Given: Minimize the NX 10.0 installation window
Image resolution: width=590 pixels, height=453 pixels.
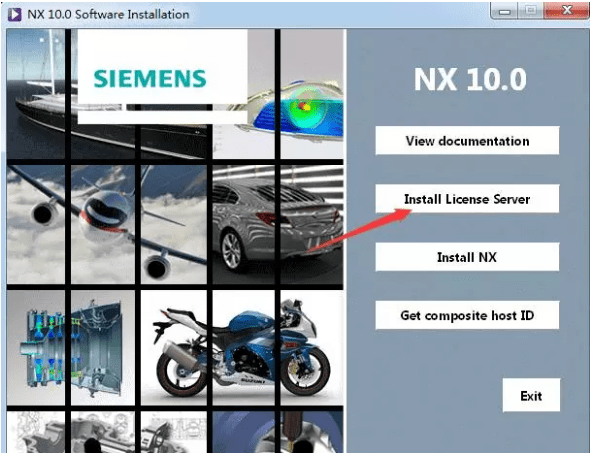Looking at the screenshot, I should pyautogui.click(x=504, y=11).
